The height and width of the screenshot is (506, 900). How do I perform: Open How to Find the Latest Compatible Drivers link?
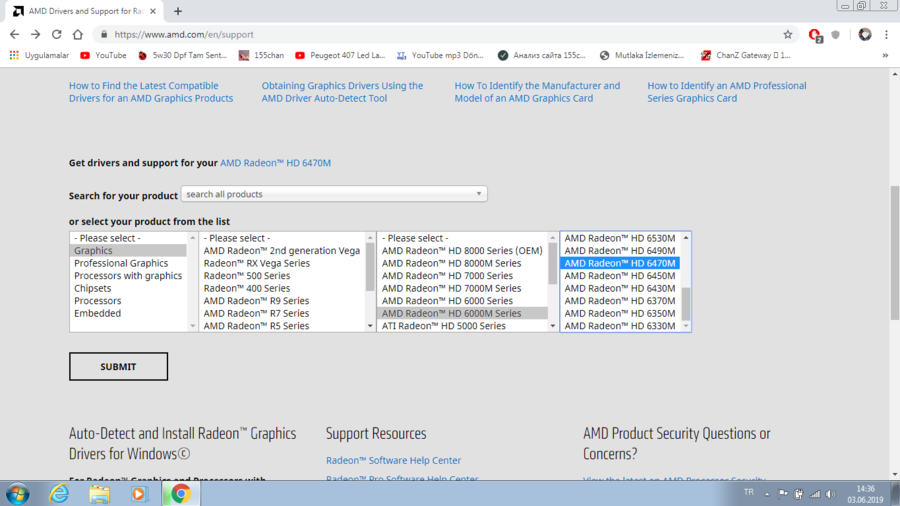point(151,92)
